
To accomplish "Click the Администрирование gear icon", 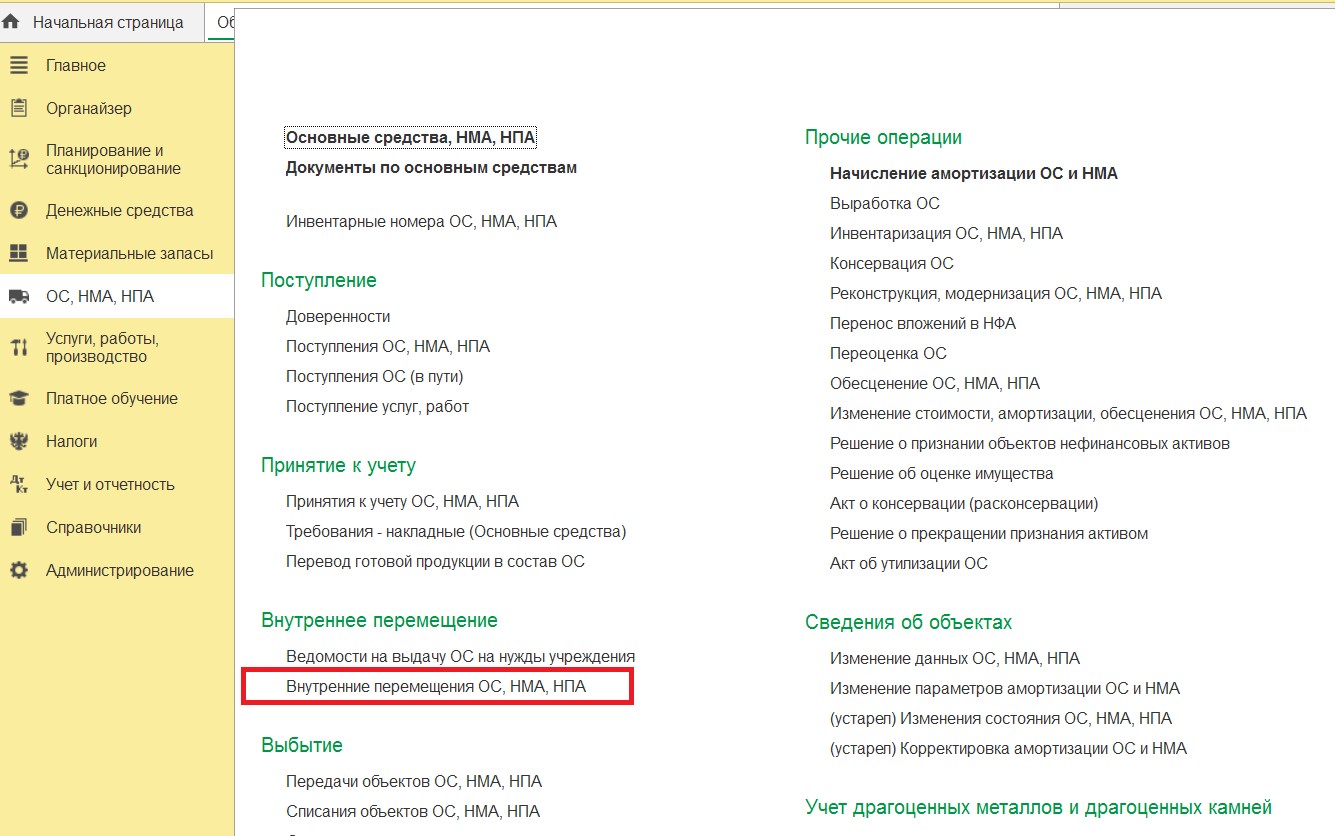I will 18,570.
